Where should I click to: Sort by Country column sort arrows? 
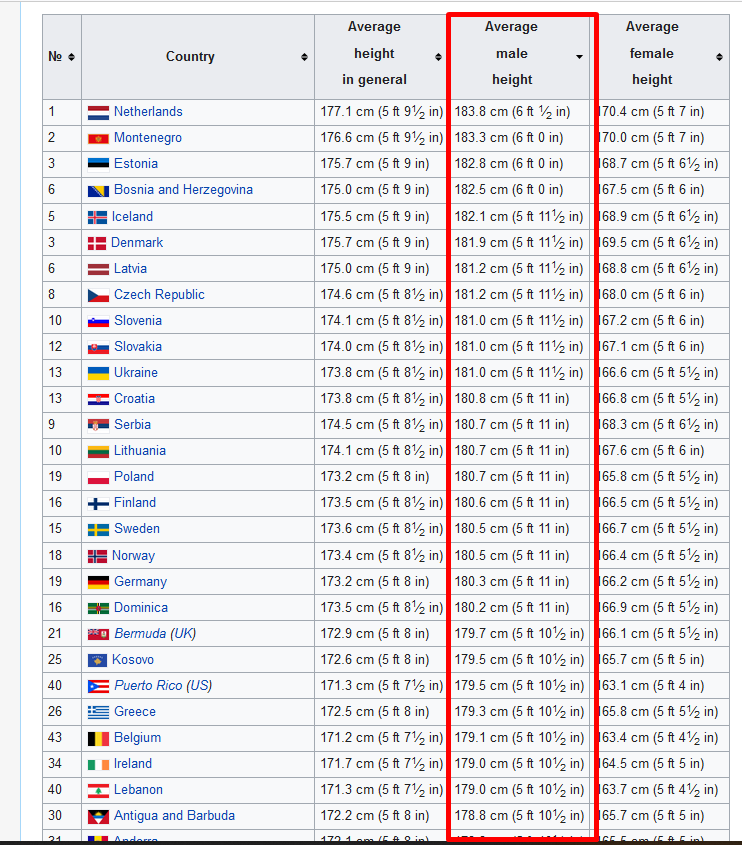(x=304, y=57)
